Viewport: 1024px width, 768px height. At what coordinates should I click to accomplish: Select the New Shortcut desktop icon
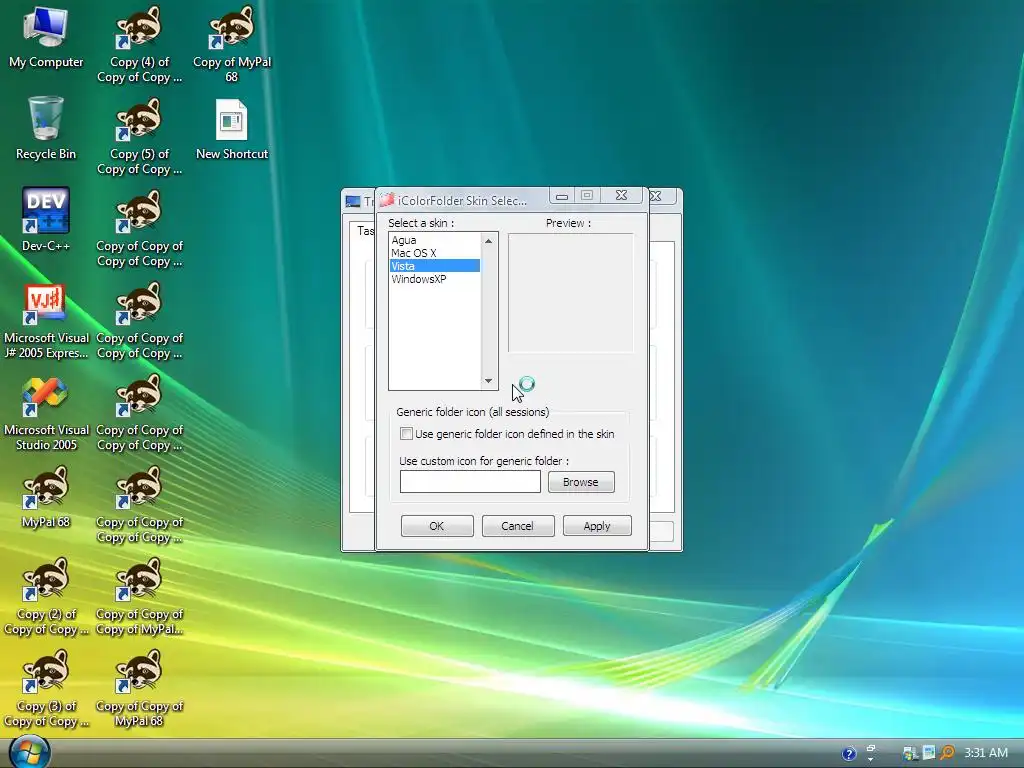[232, 129]
